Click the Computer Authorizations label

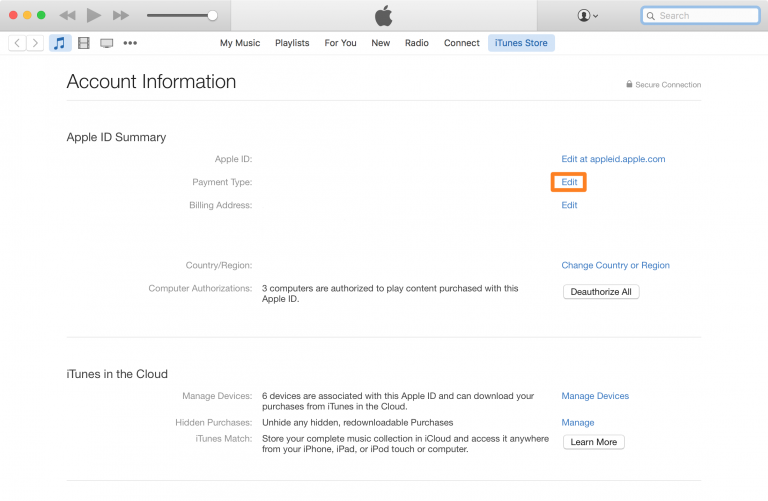click(x=200, y=288)
